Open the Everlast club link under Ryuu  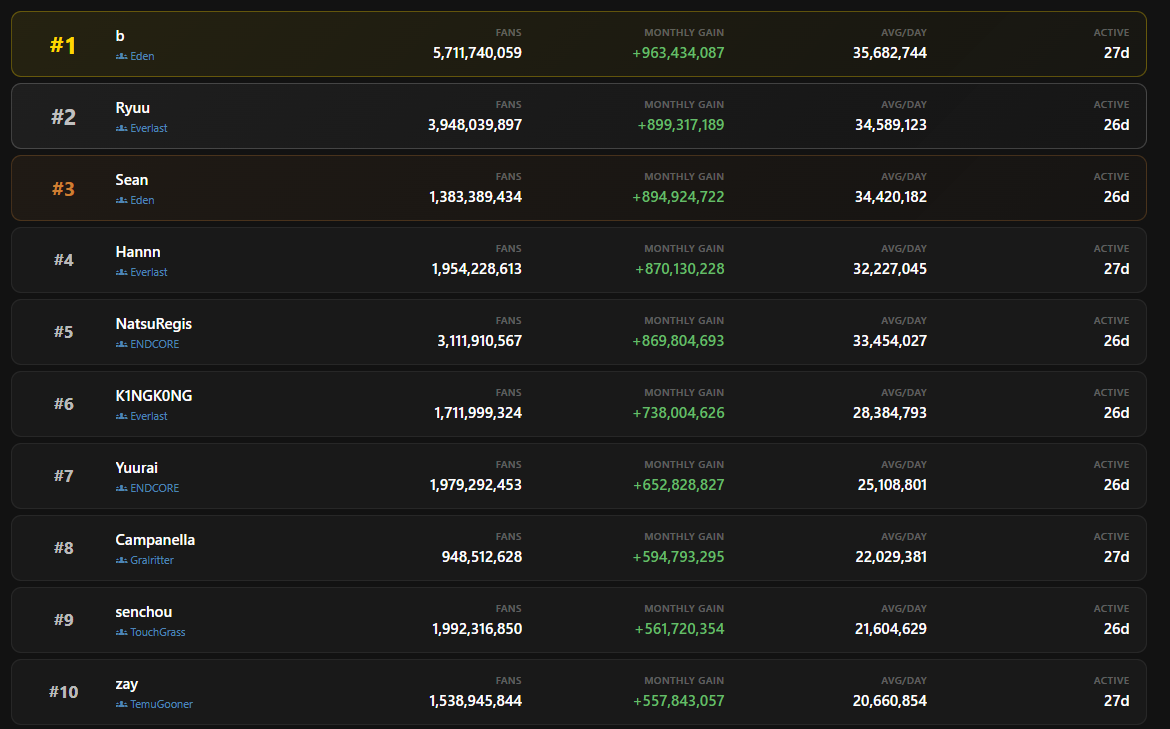click(149, 128)
